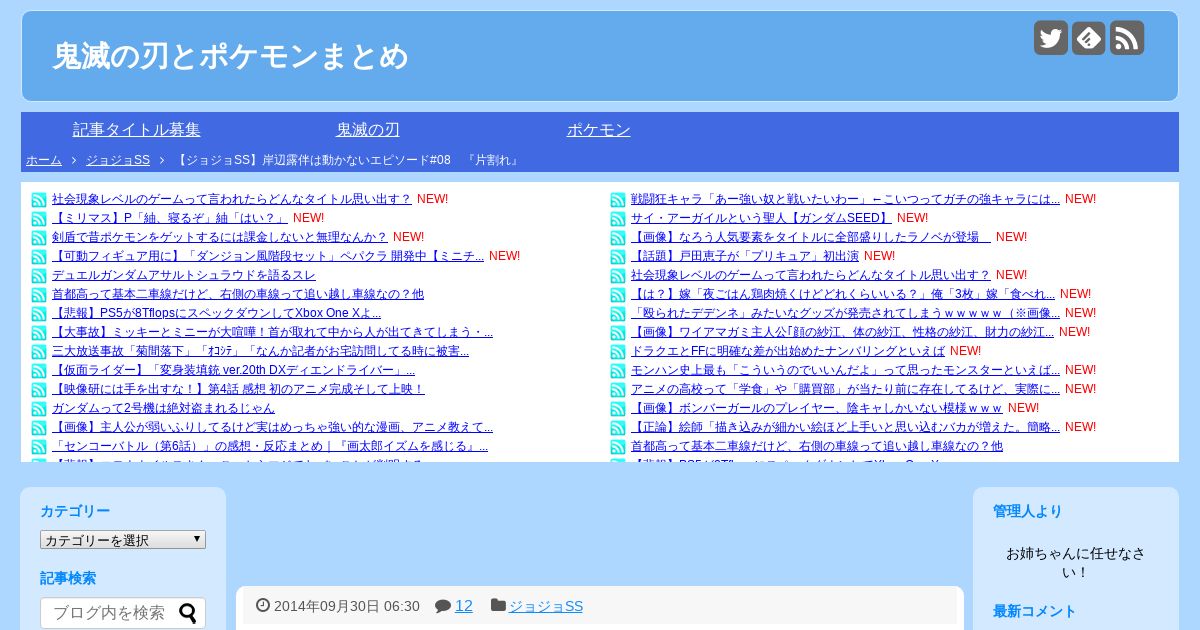Open article 【画像】ワイアマガミ主人公
Screen dimensions: 1200x630
point(842,332)
